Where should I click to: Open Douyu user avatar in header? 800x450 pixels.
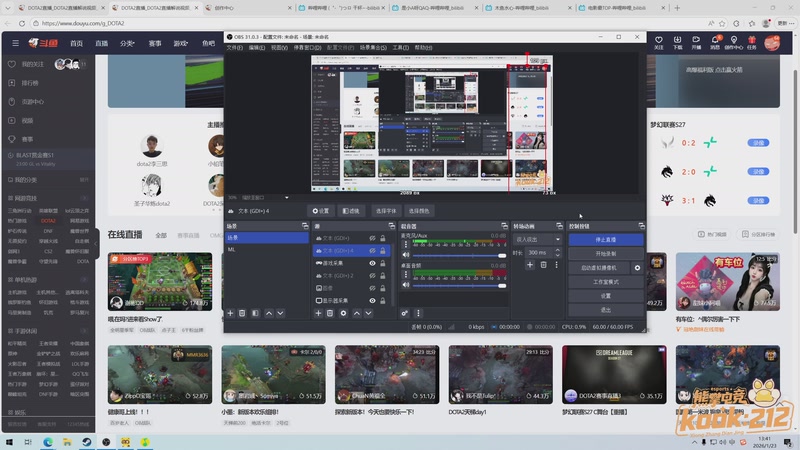pos(772,42)
